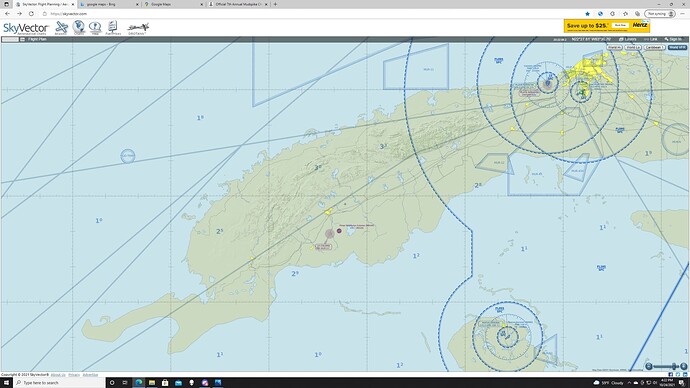690x388 pixels.
Task: Open File Explorer from the taskbar
Action: coord(152,383)
